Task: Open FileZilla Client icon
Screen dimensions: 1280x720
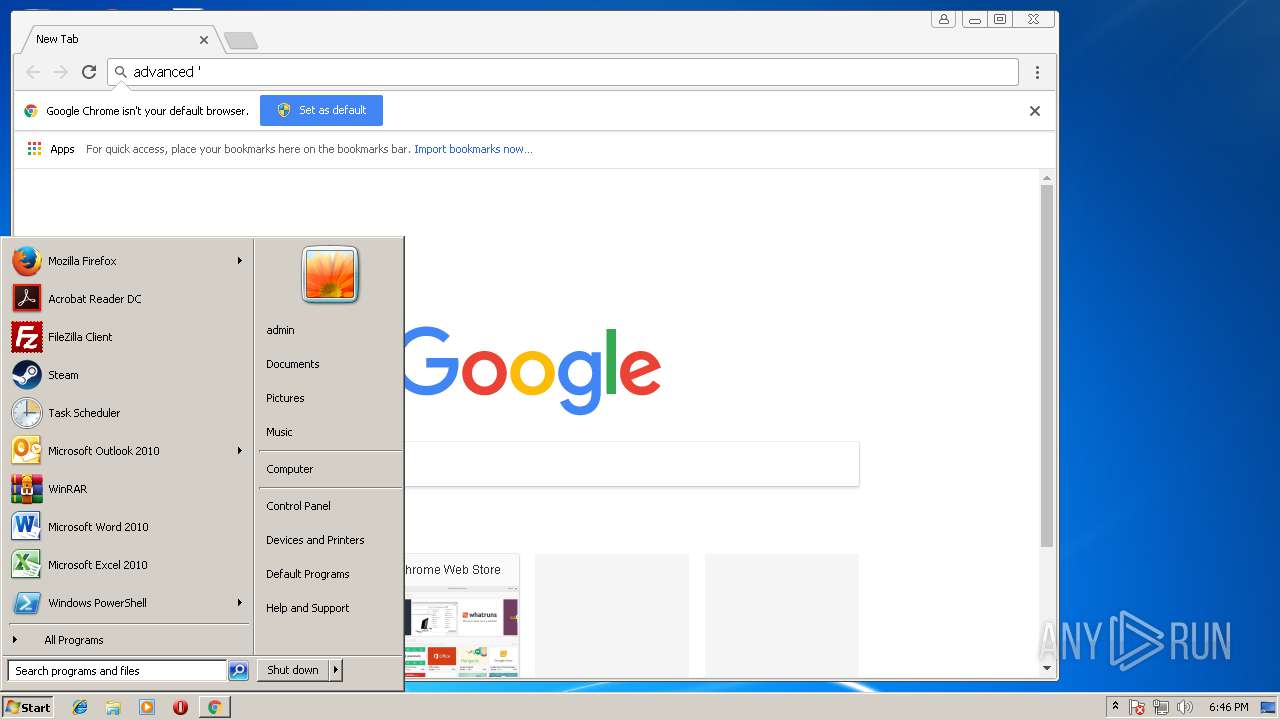Action: (x=27, y=337)
